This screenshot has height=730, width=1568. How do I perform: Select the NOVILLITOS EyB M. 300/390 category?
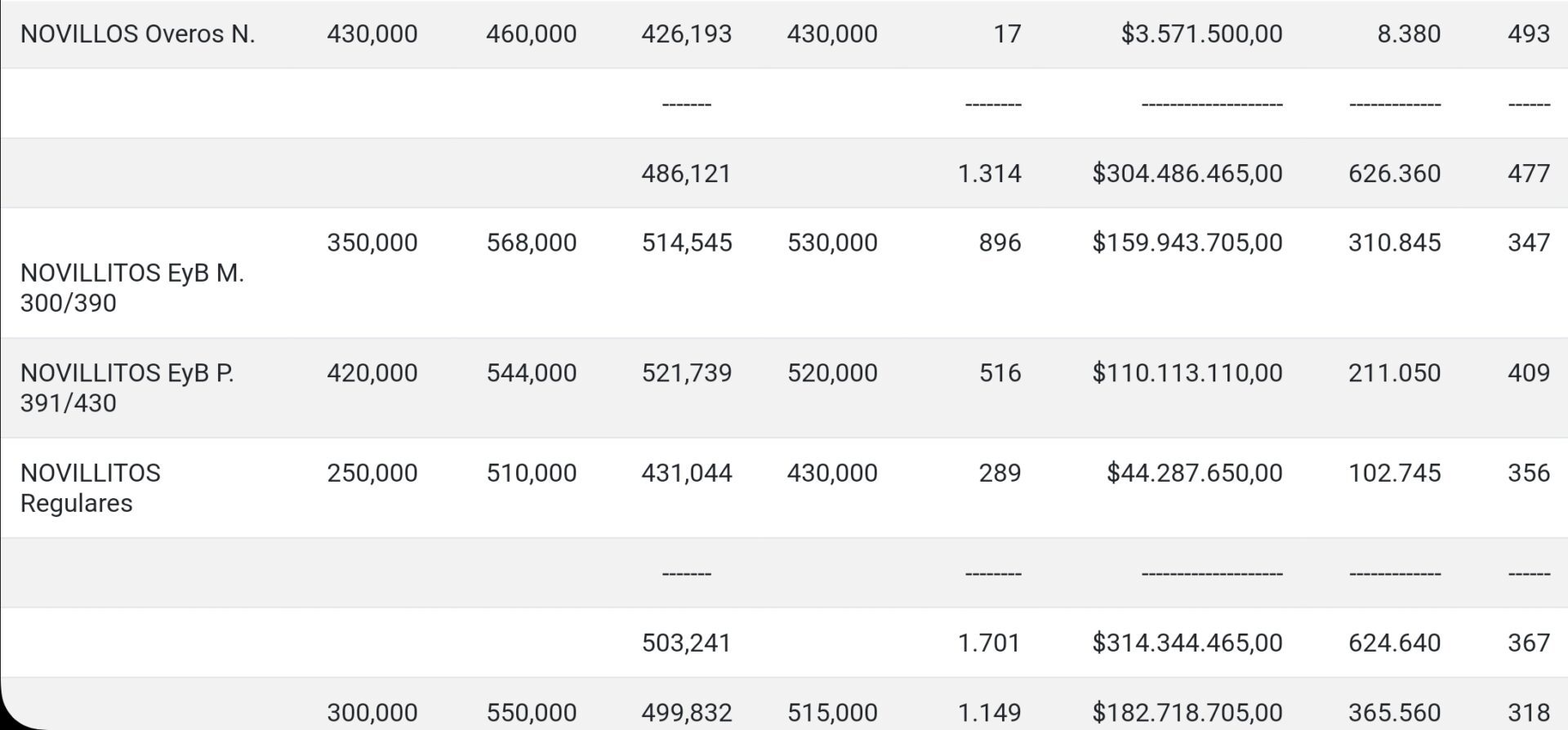(131, 287)
